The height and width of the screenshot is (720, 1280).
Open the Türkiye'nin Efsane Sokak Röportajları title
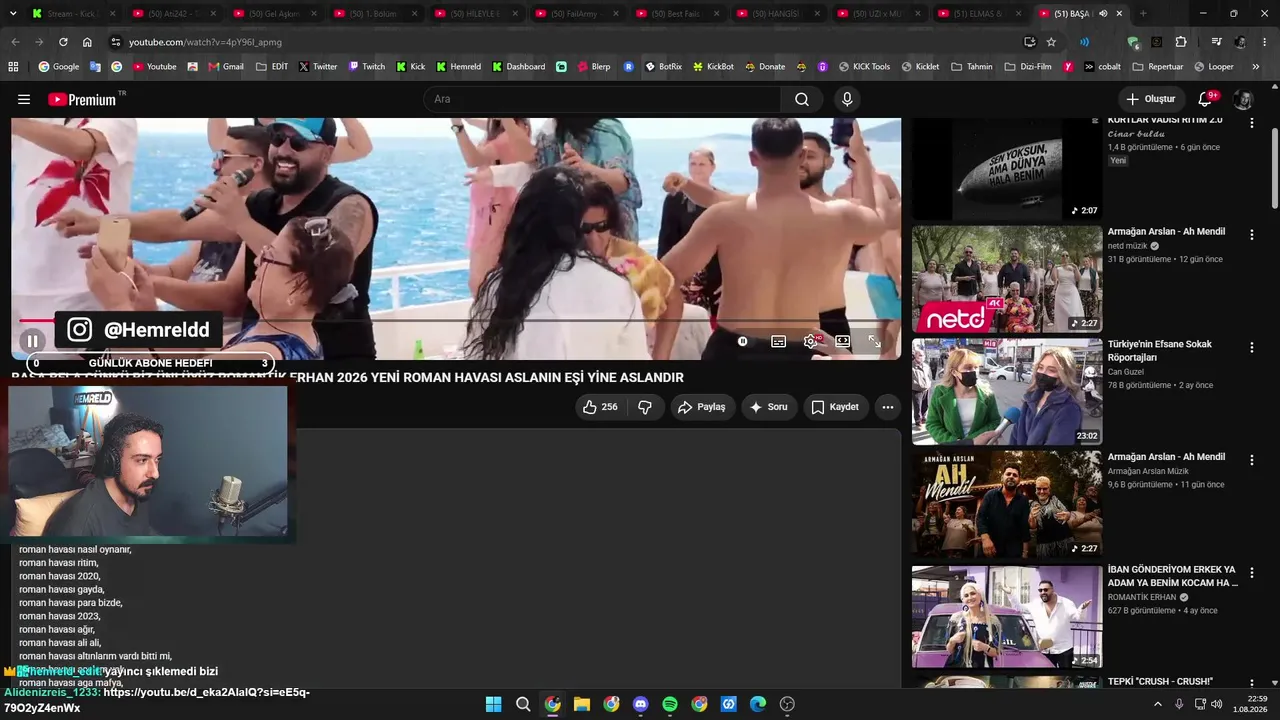pos(1160,351)
